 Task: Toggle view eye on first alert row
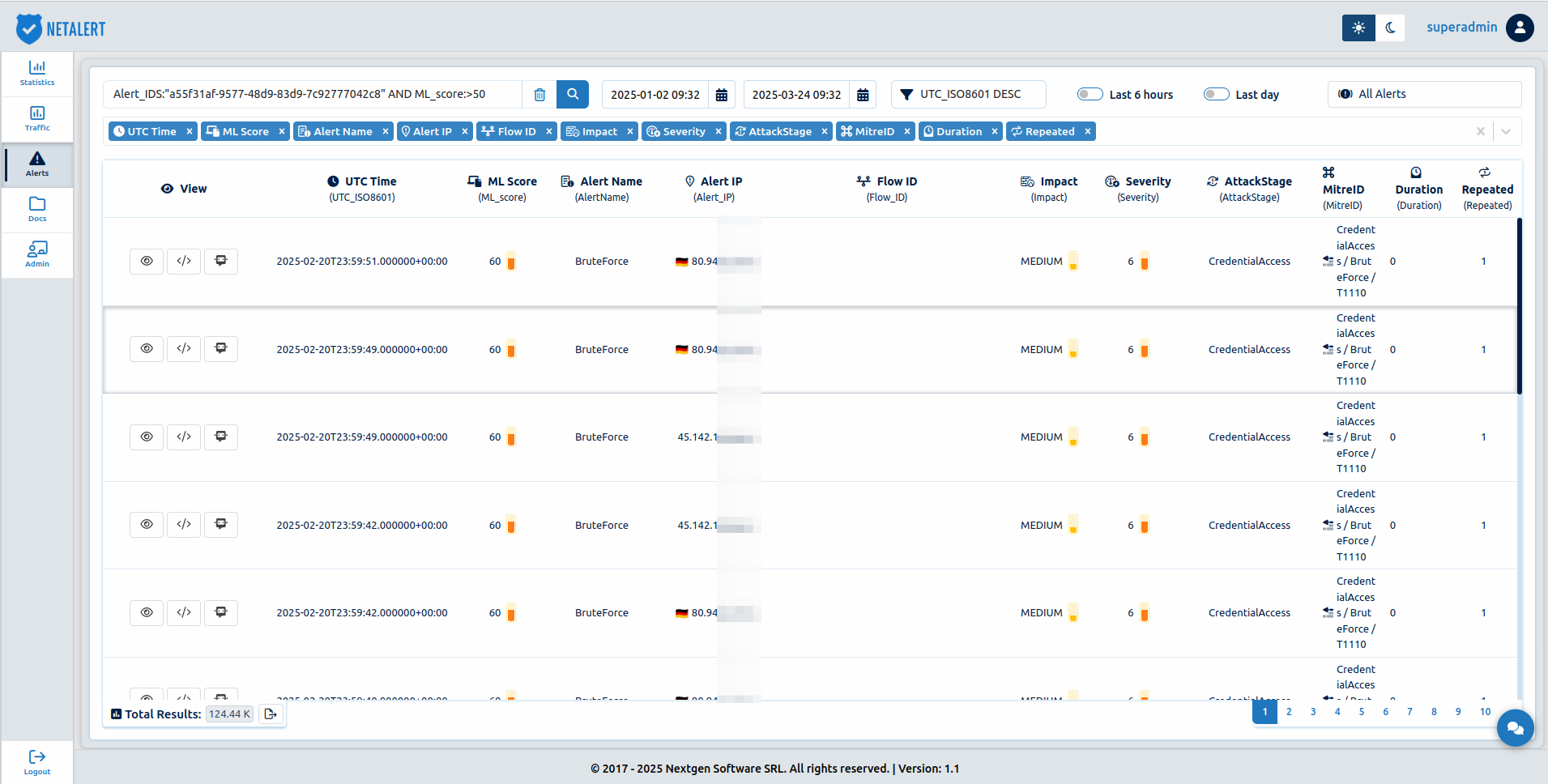pyautogui.click(x=147, y=262)
